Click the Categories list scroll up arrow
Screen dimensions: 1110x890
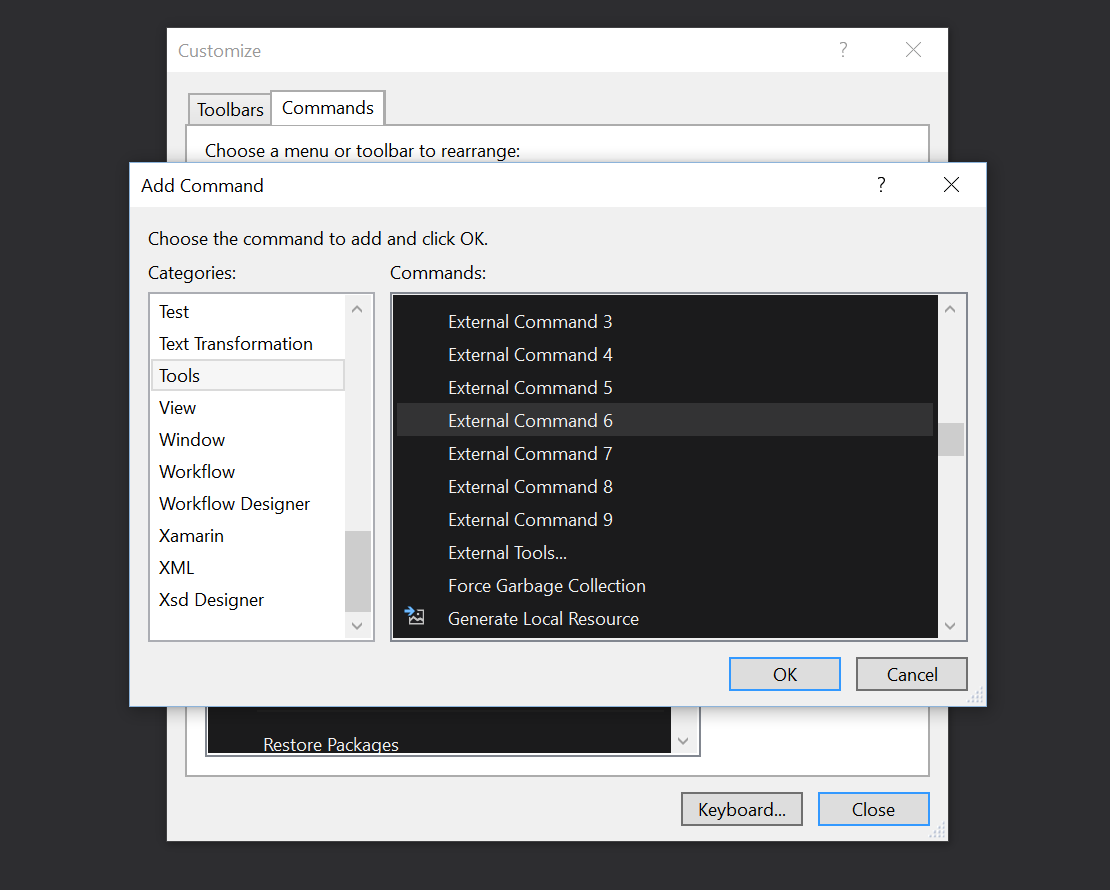[x=357, y=309]
